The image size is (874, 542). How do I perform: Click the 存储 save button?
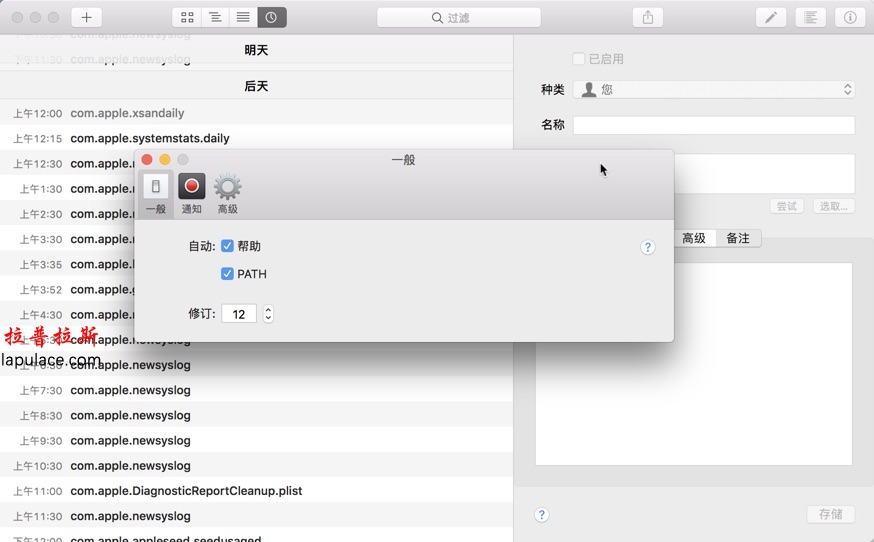point(830,514)
